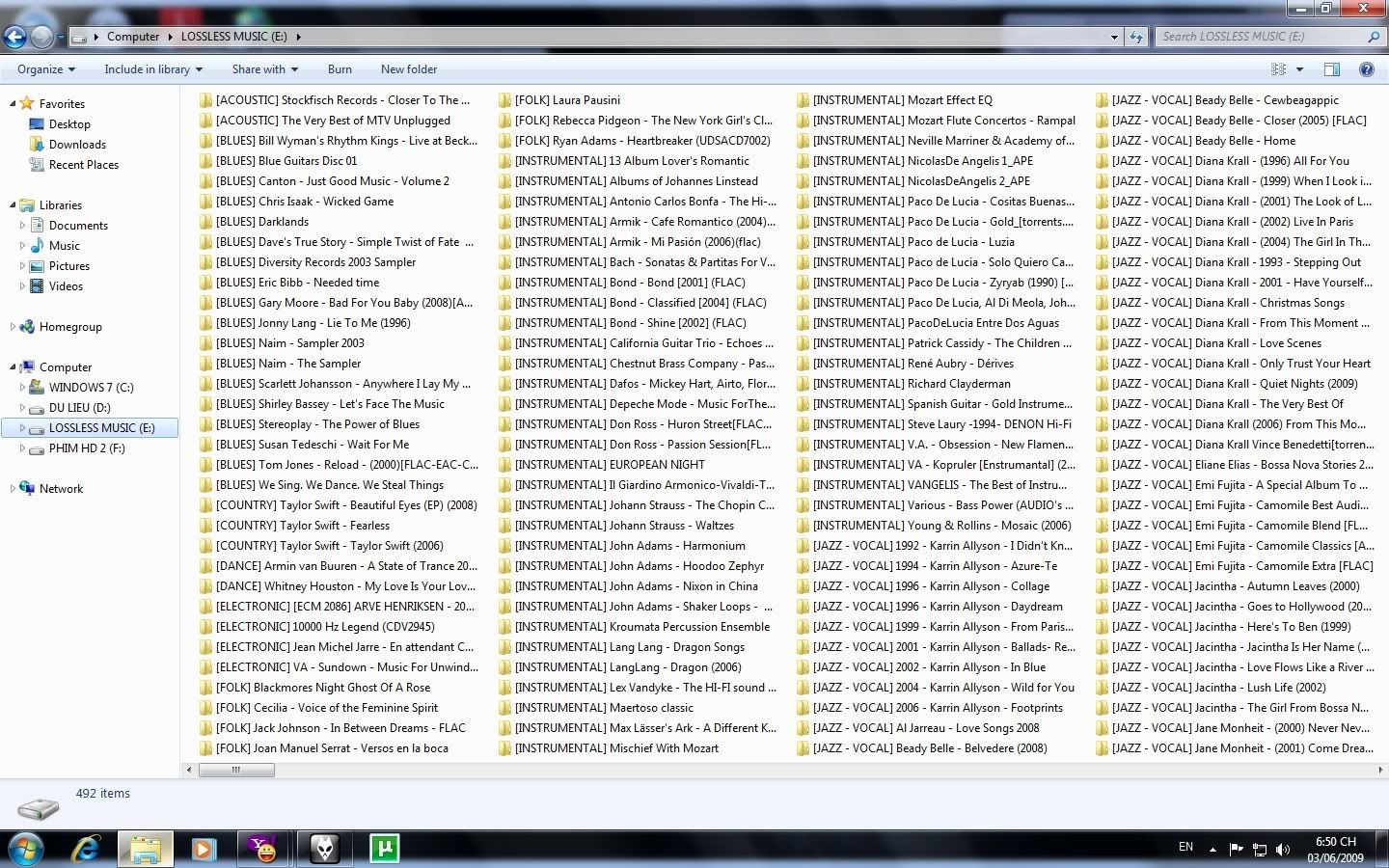Select Desktop in Favorites
The width and height of the screenshot is (1389, 868).
(x=69, y=124)
